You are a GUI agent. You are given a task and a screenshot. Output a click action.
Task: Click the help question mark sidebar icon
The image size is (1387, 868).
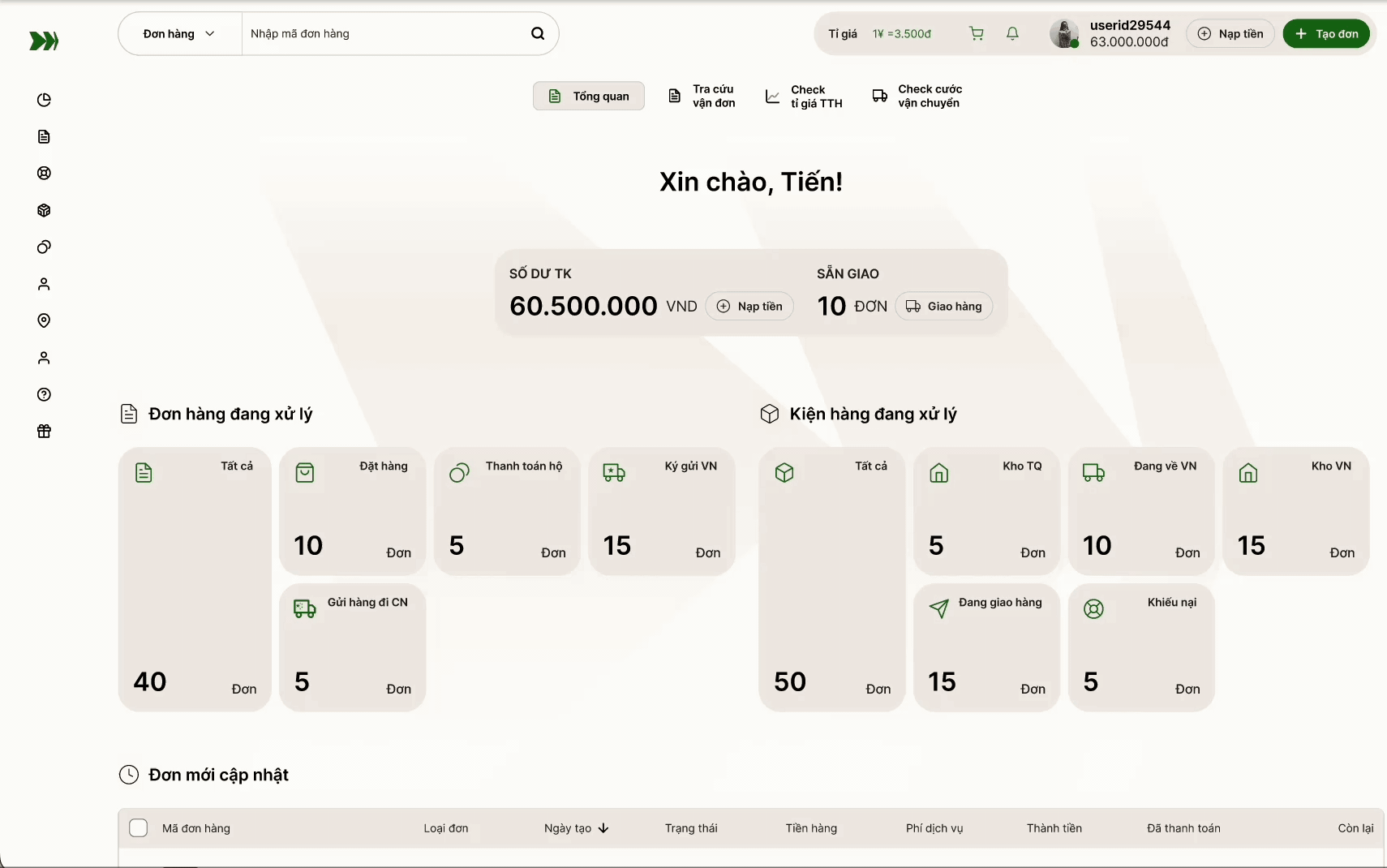(x=44, y=394)
